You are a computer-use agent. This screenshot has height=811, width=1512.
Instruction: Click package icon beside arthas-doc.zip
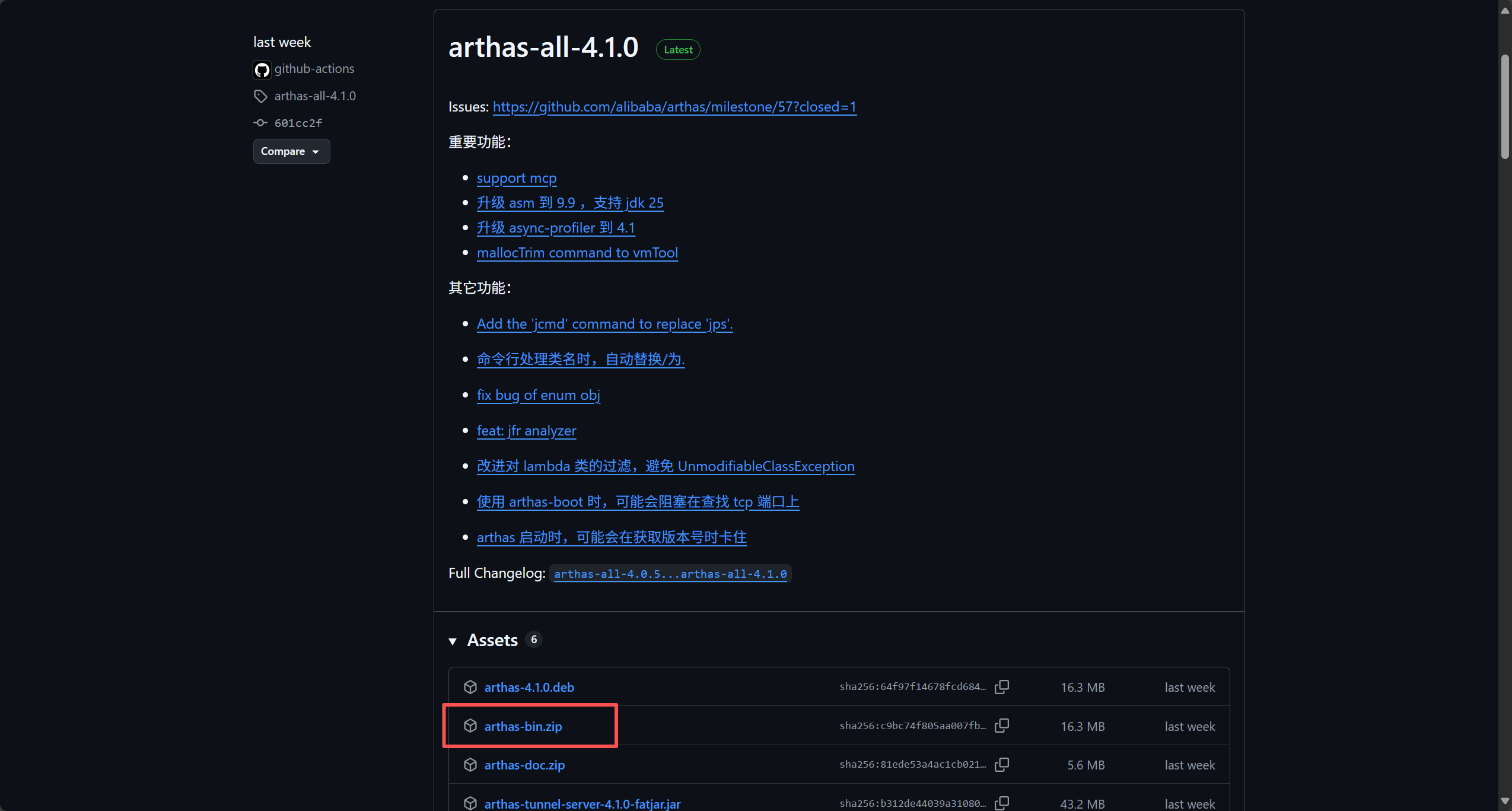coord(470,765)
